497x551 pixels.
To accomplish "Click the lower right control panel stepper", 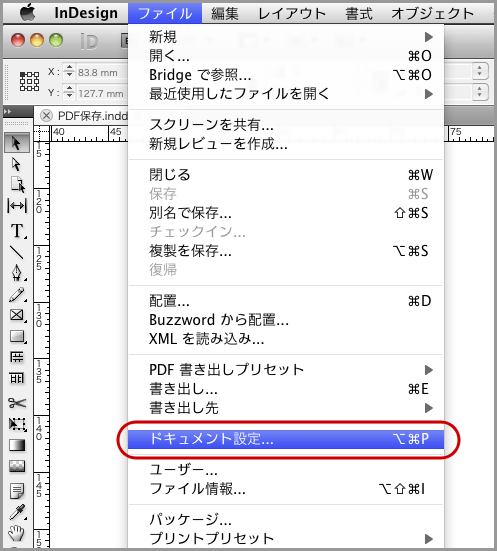I will pos(480,92).
